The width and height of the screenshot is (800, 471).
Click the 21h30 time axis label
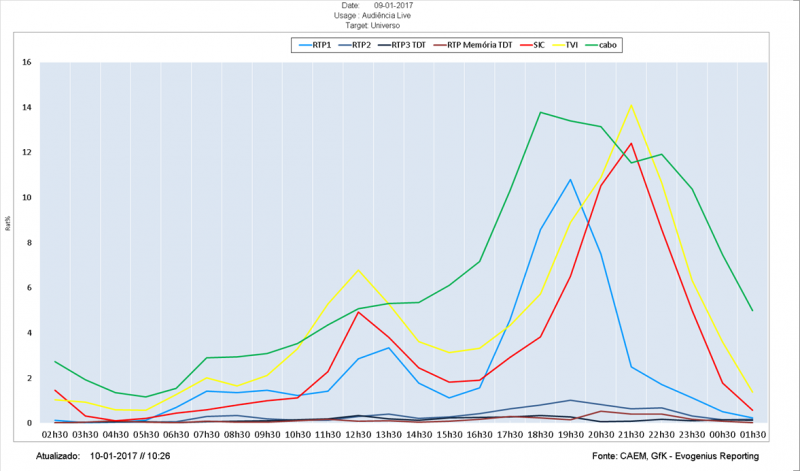click(631, 435)
